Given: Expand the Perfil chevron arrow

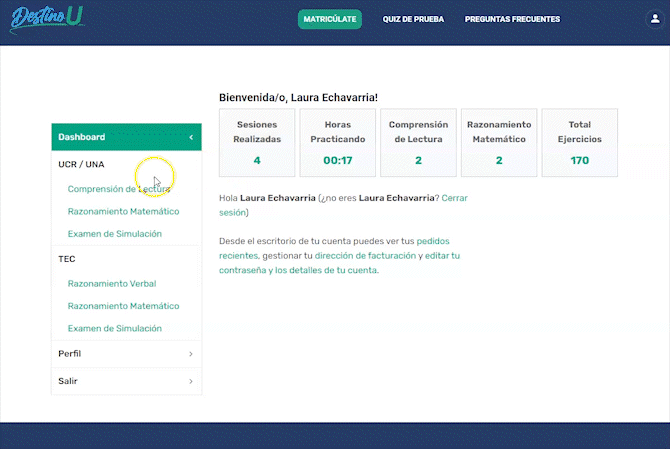Looking at the screenshot, I should [x=191, y=354].
